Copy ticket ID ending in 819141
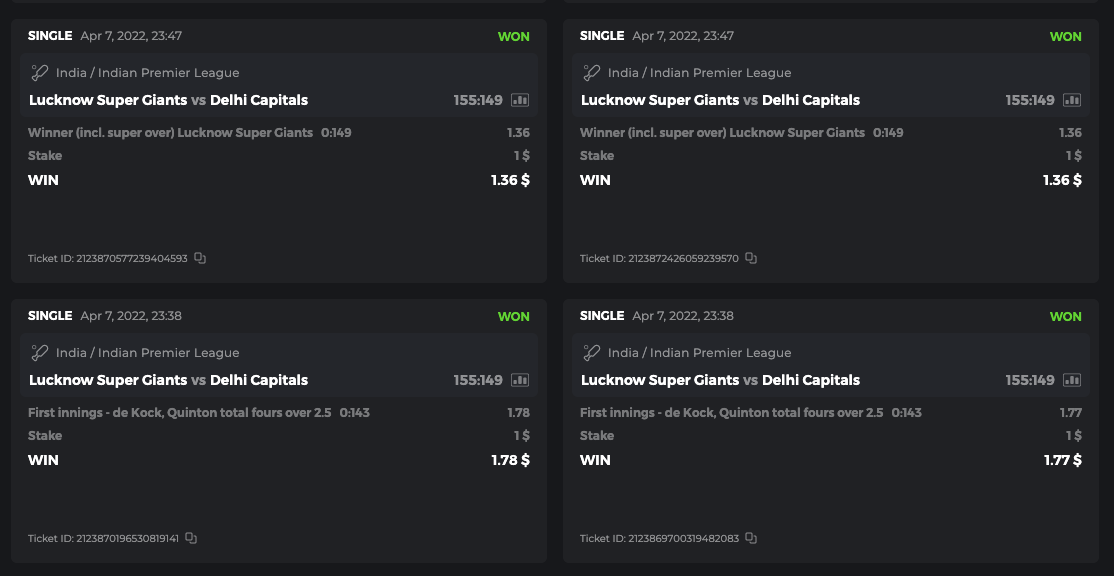The image size is (1114, 576). [191, 538]
